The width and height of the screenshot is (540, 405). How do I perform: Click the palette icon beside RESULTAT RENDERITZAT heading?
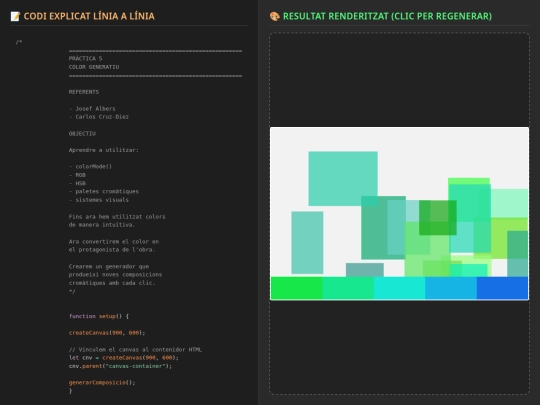[x=274, y=16]
